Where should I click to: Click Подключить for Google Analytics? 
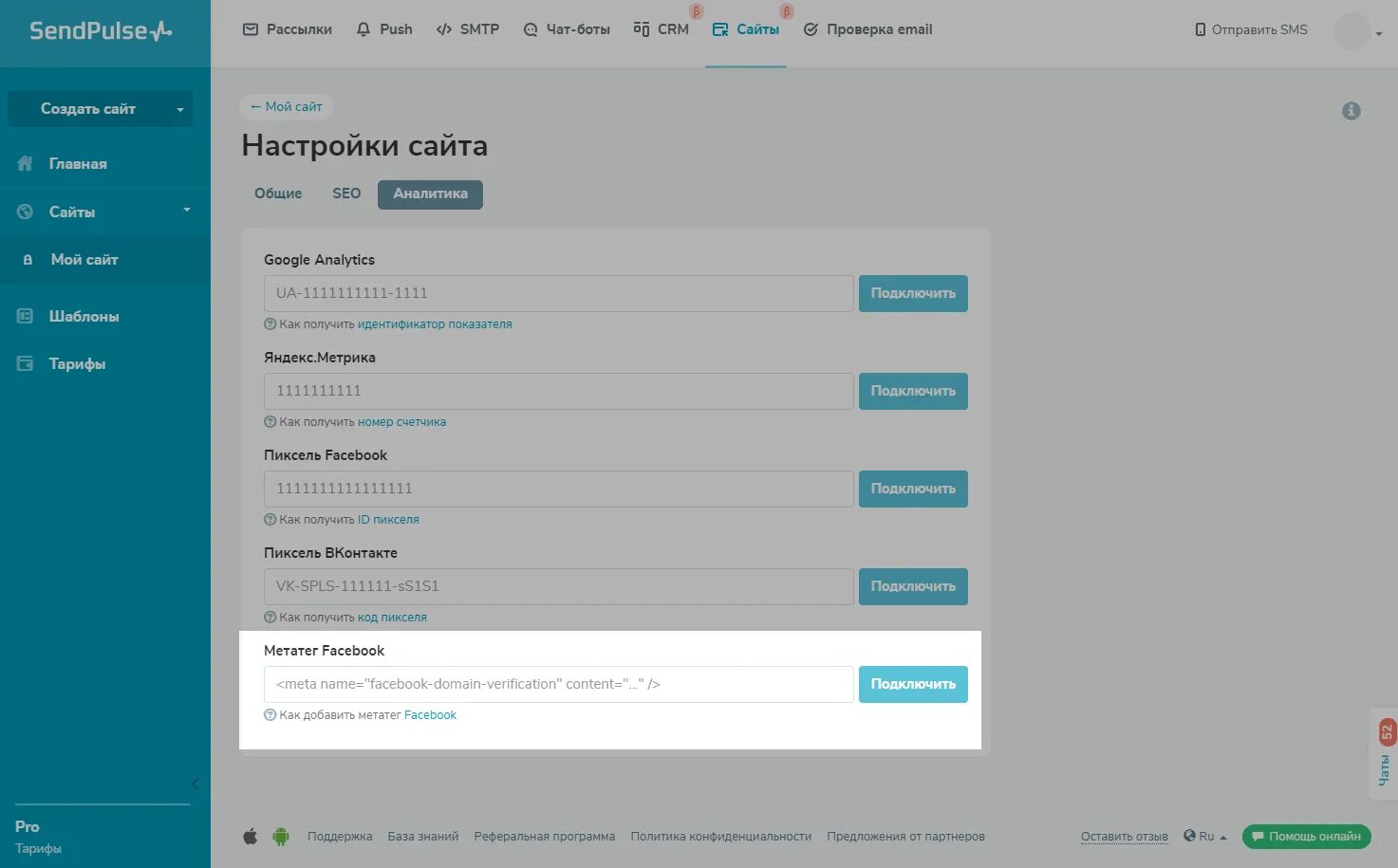(x=913, y=293)
